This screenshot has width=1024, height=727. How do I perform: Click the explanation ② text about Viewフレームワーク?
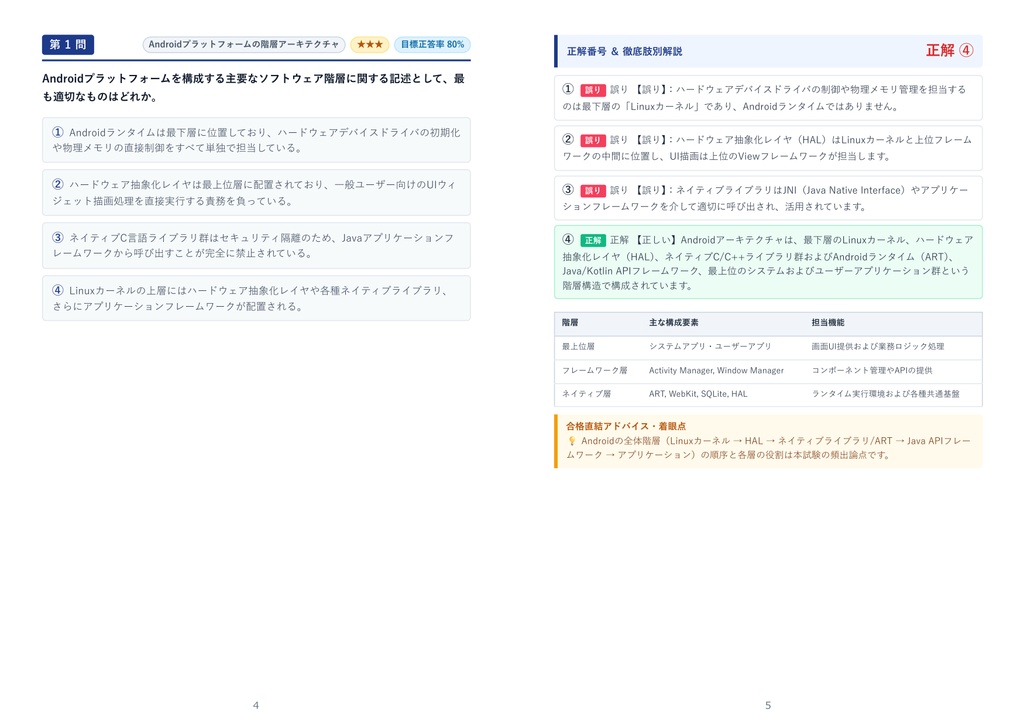click(x=767, y=148)
